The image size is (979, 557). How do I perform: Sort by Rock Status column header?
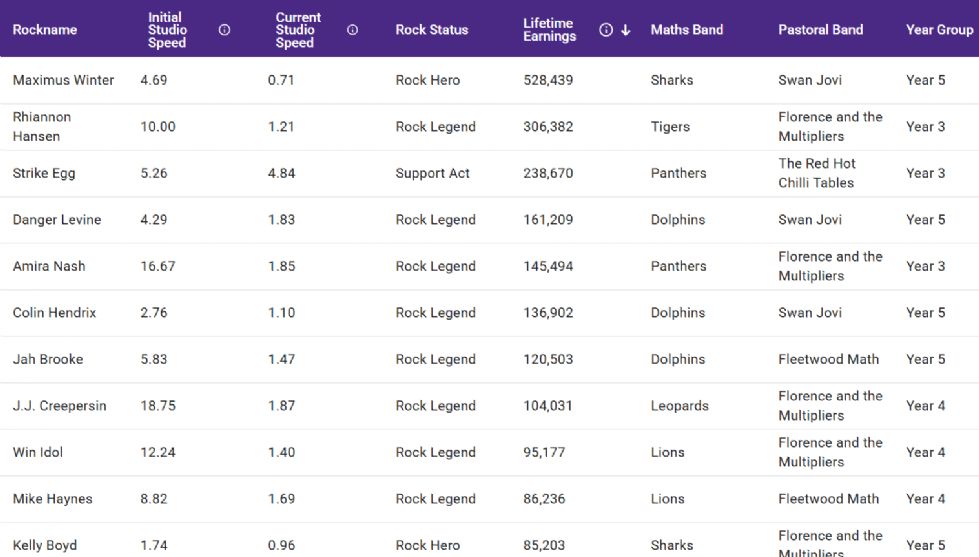pos(431,30)
